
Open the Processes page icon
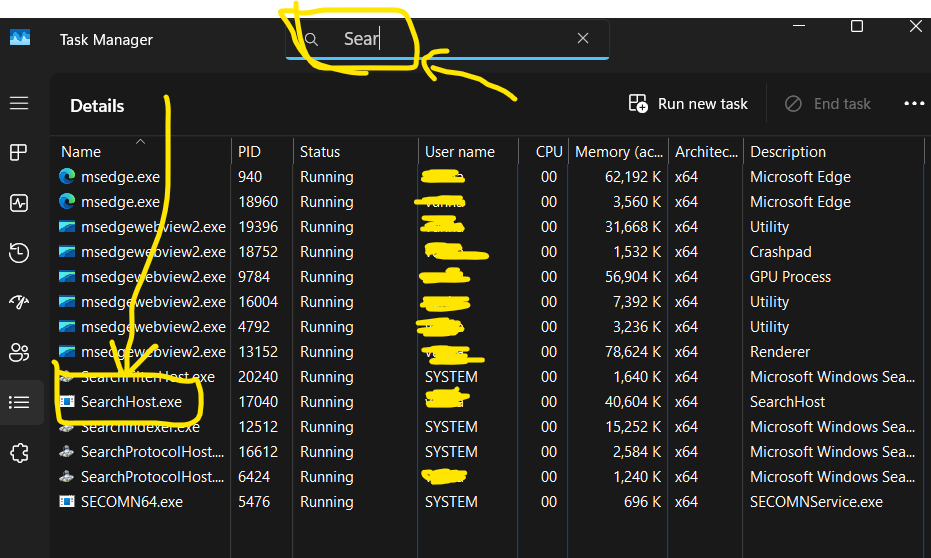coord(19,153)
